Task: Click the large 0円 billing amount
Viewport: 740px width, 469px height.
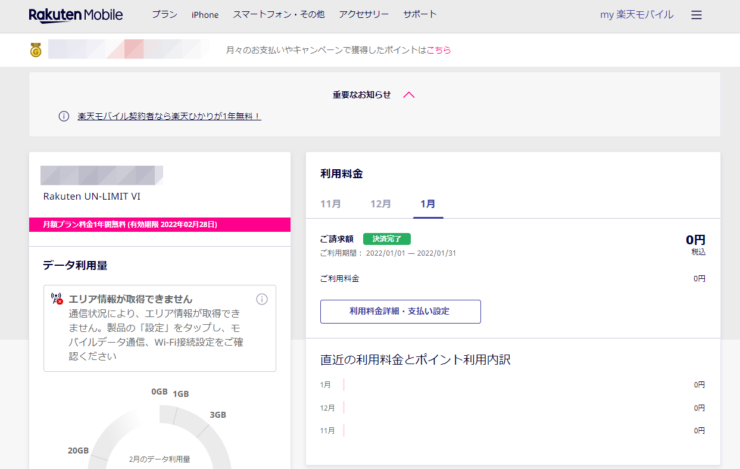Action: click(695, 240)
